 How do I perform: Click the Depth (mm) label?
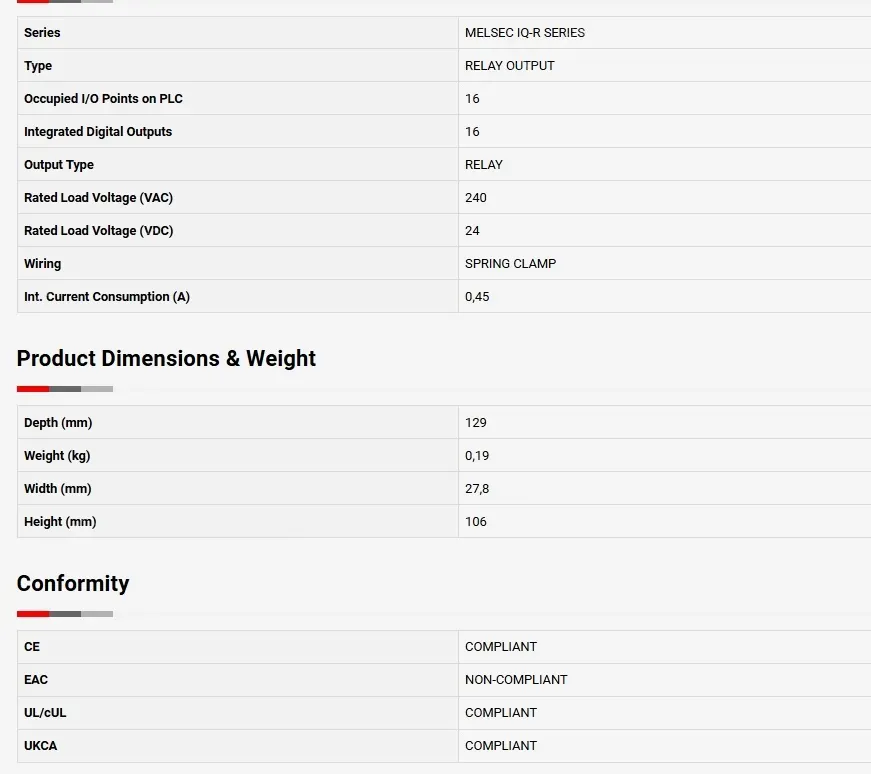pos(58,423)
